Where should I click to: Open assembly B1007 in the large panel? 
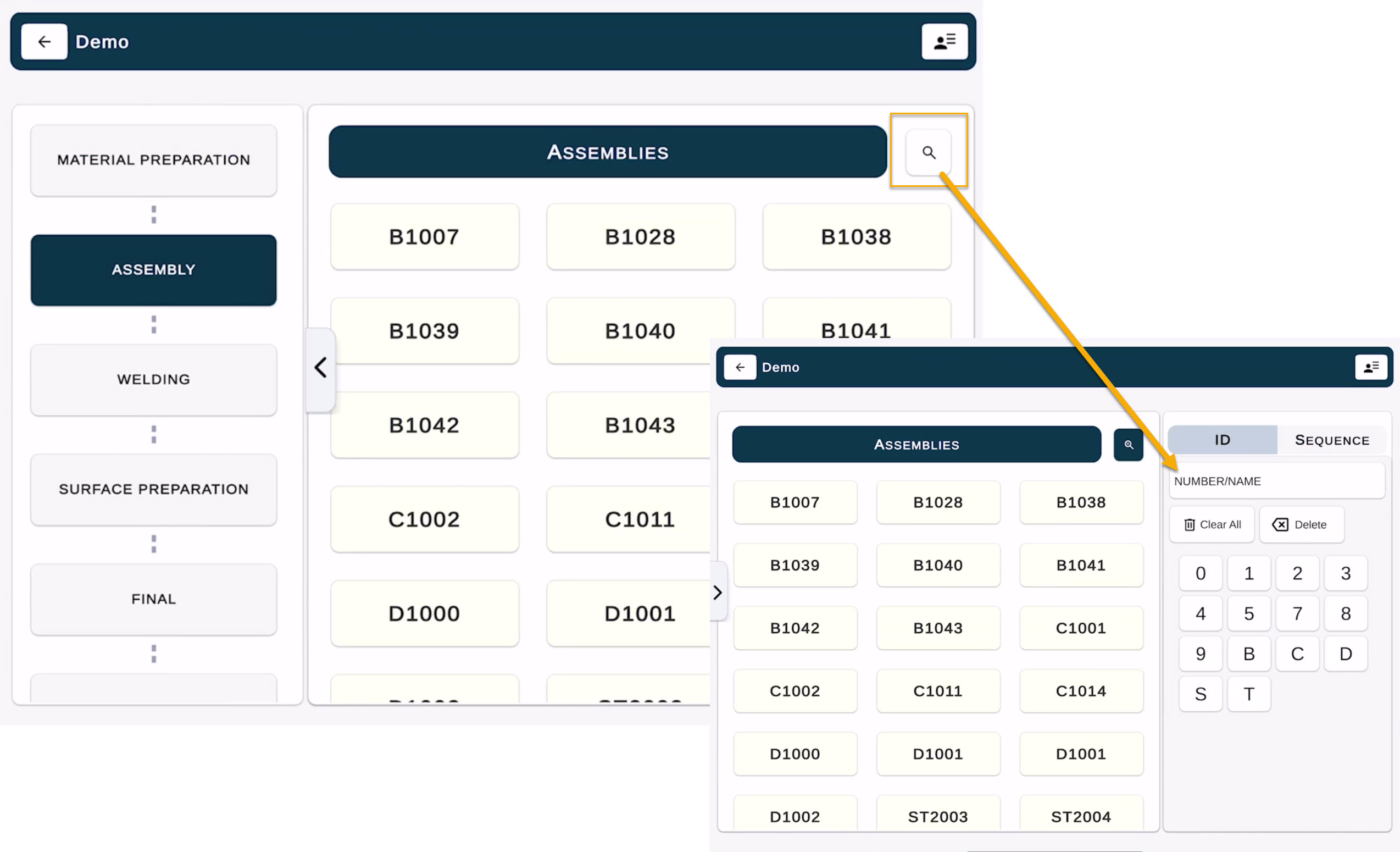tap(424, 237)
